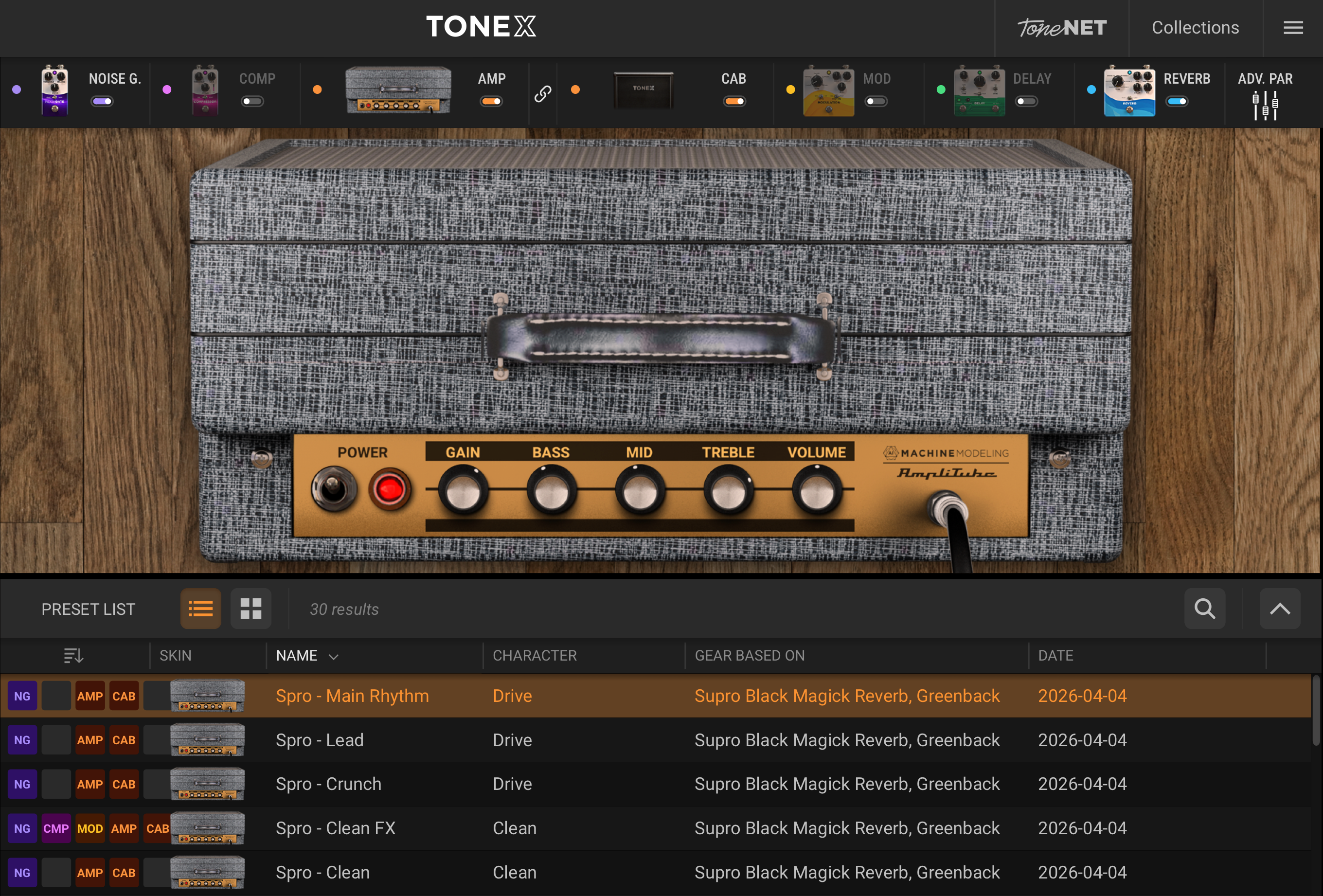Adjust the MID knob
Viewport: 1323px width, 896px height.
[640, 489]
